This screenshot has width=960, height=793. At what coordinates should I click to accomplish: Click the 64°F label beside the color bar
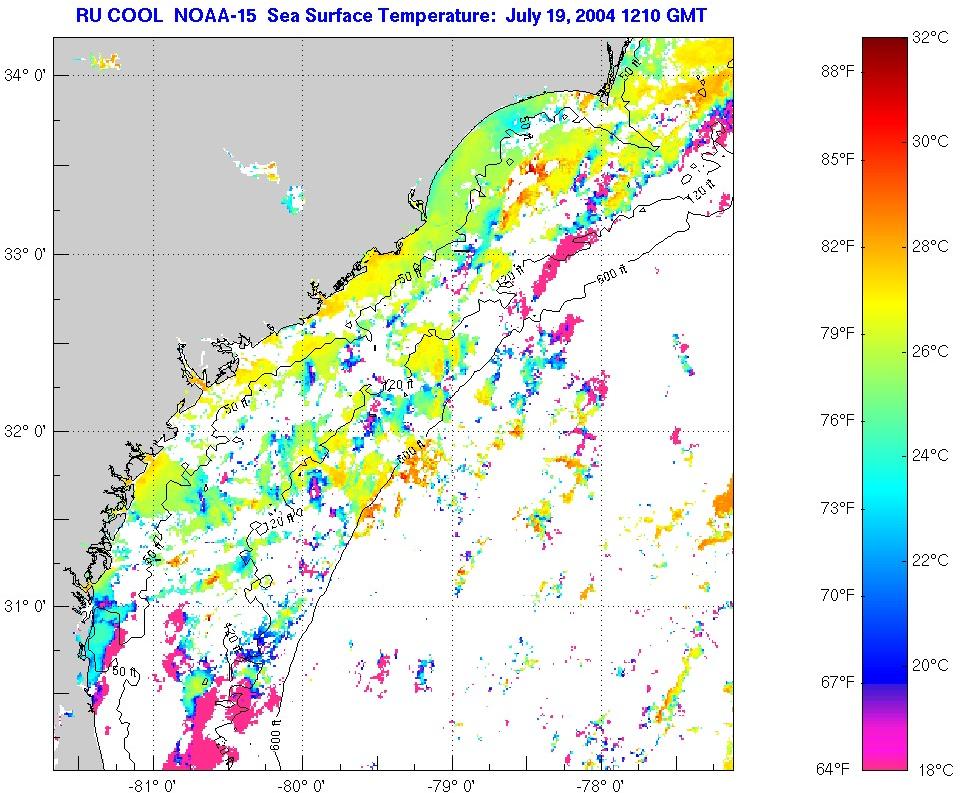833,769
